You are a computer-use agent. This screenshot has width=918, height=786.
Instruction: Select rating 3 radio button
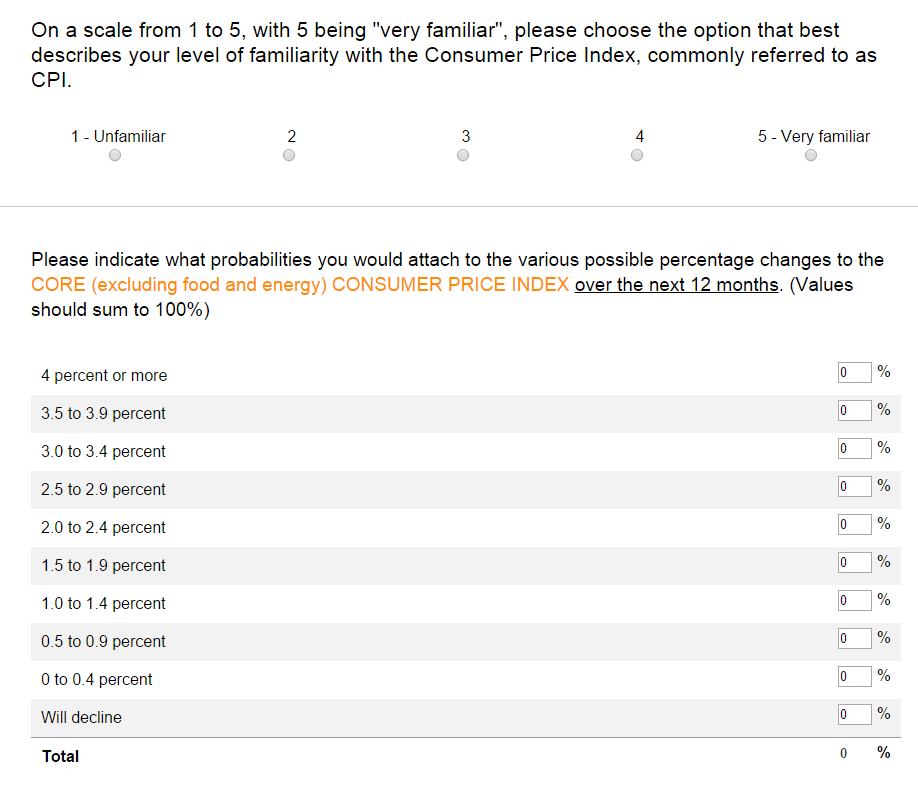coord(463,155)
